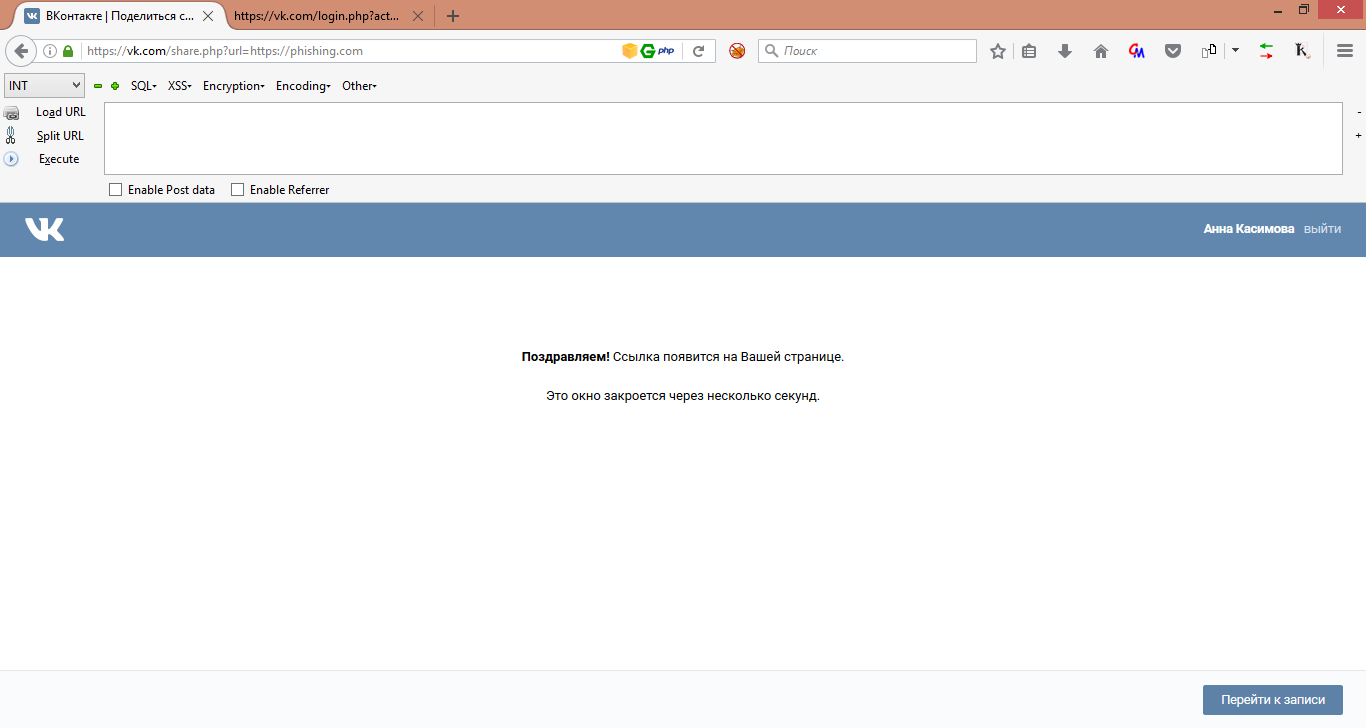Bookmark this page with the star icon
This screenshot has width=1366, height=728.
(997, 51)
